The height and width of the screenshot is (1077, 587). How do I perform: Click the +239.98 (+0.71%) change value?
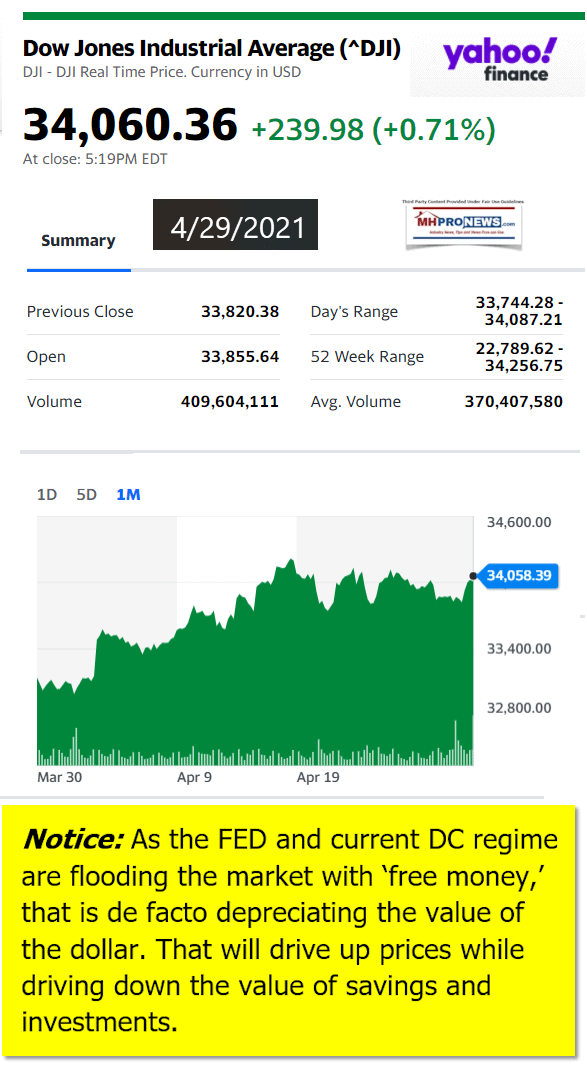pyautogui.click(x=373, y=129)
